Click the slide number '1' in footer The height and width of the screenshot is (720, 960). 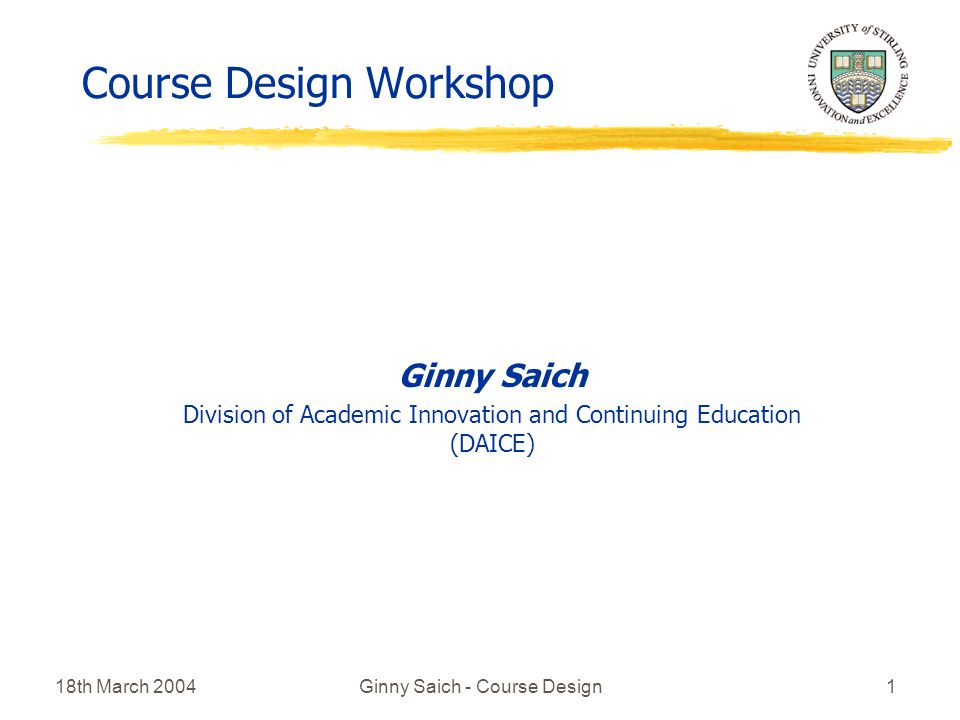pos(891,686)
